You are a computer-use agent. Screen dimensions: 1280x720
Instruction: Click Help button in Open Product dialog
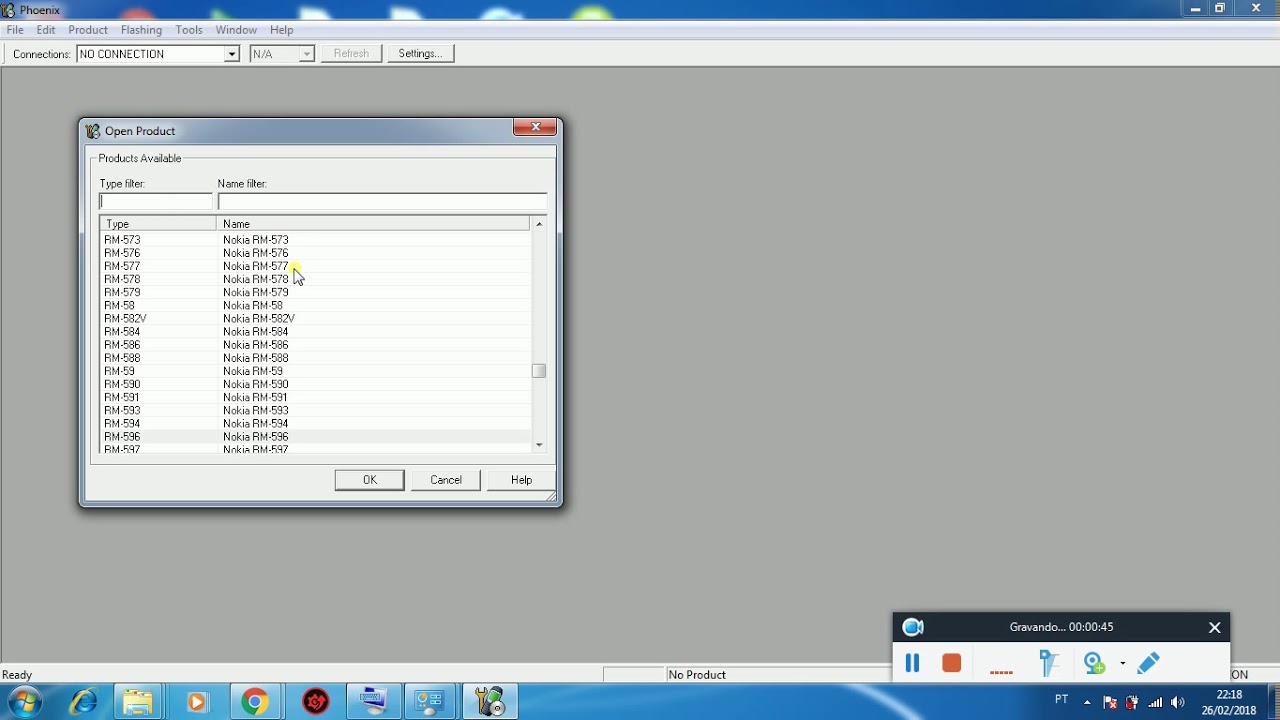[x=521, y=480]
